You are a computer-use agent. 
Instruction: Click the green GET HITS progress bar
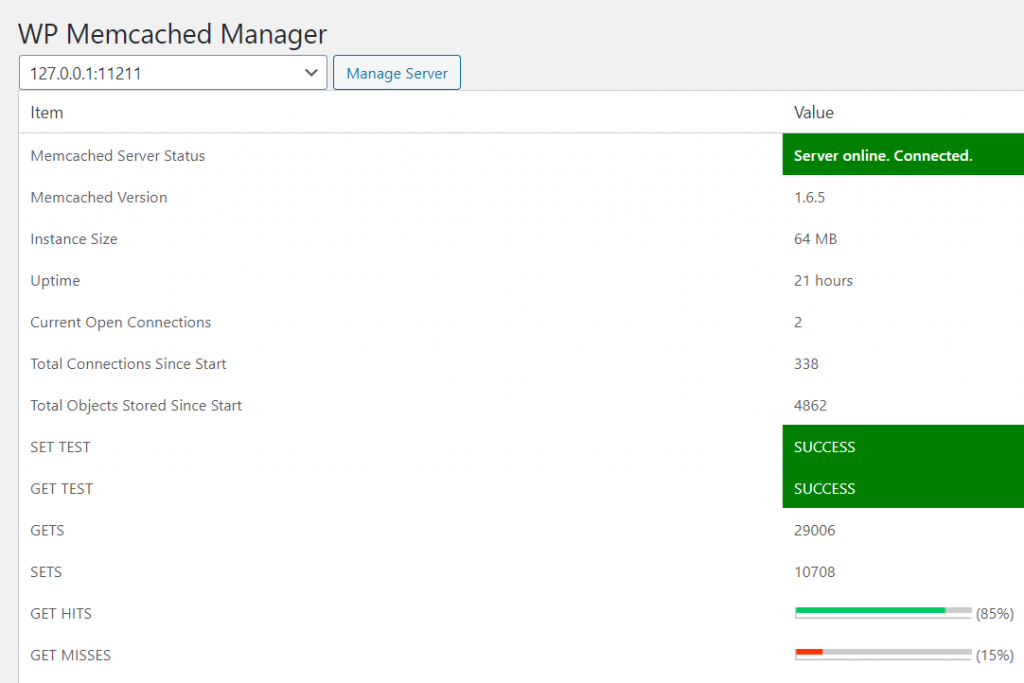pos(870,610)
